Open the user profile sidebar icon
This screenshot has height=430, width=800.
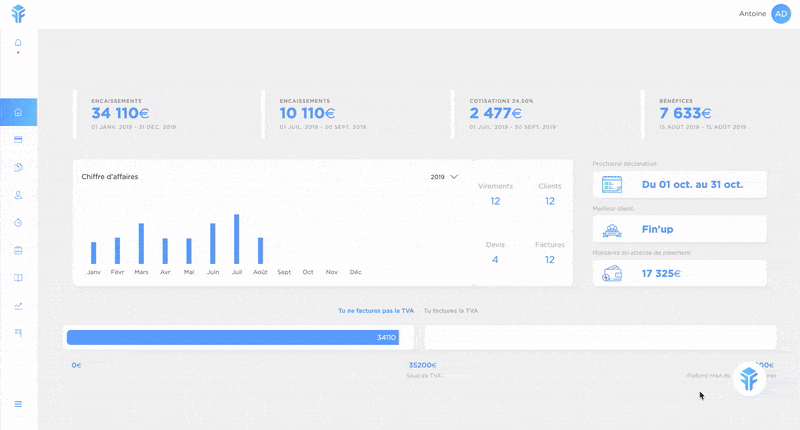pyautogui.click(x=18, y=194)
